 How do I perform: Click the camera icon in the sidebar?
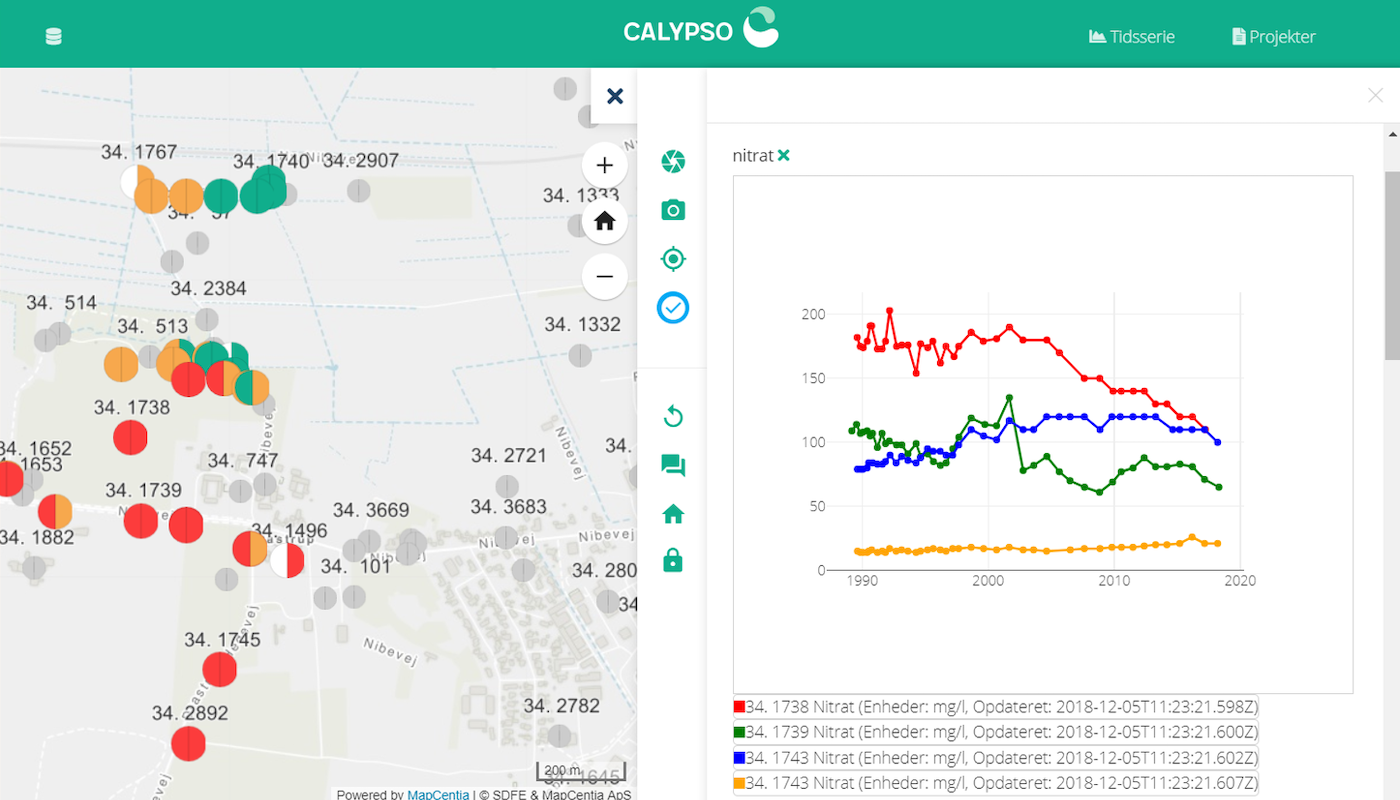click(673, 210)
